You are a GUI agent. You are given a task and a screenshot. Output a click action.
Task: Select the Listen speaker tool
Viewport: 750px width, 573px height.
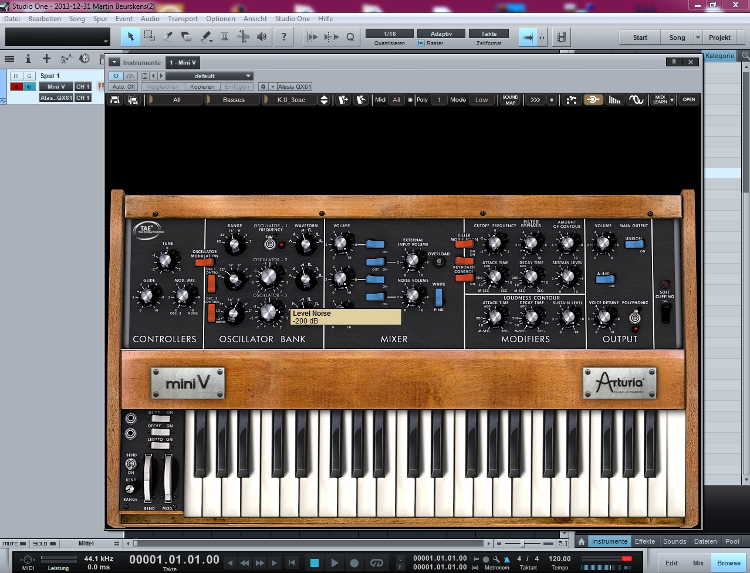point(262,37)
